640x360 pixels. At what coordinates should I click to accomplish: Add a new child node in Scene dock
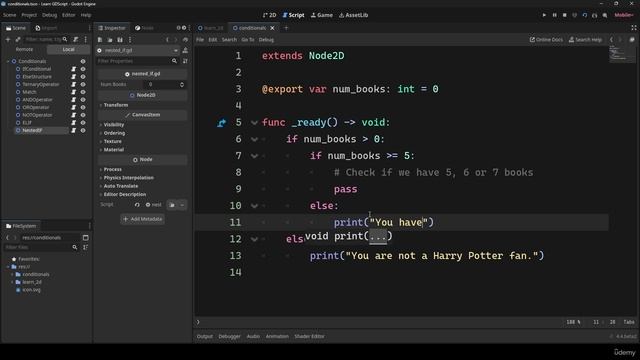[x=8, y=40]
